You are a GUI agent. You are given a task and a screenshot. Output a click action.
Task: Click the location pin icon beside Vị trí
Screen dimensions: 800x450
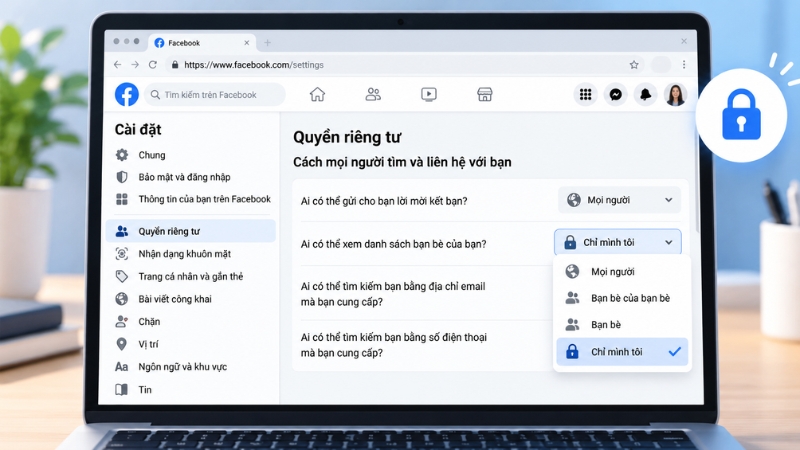pos(121,344)
